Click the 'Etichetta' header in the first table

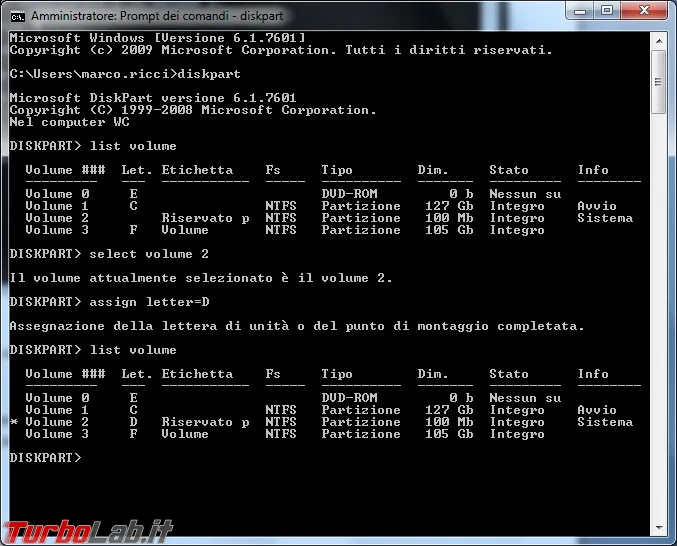pyautogui.click(x=197, y=170)
